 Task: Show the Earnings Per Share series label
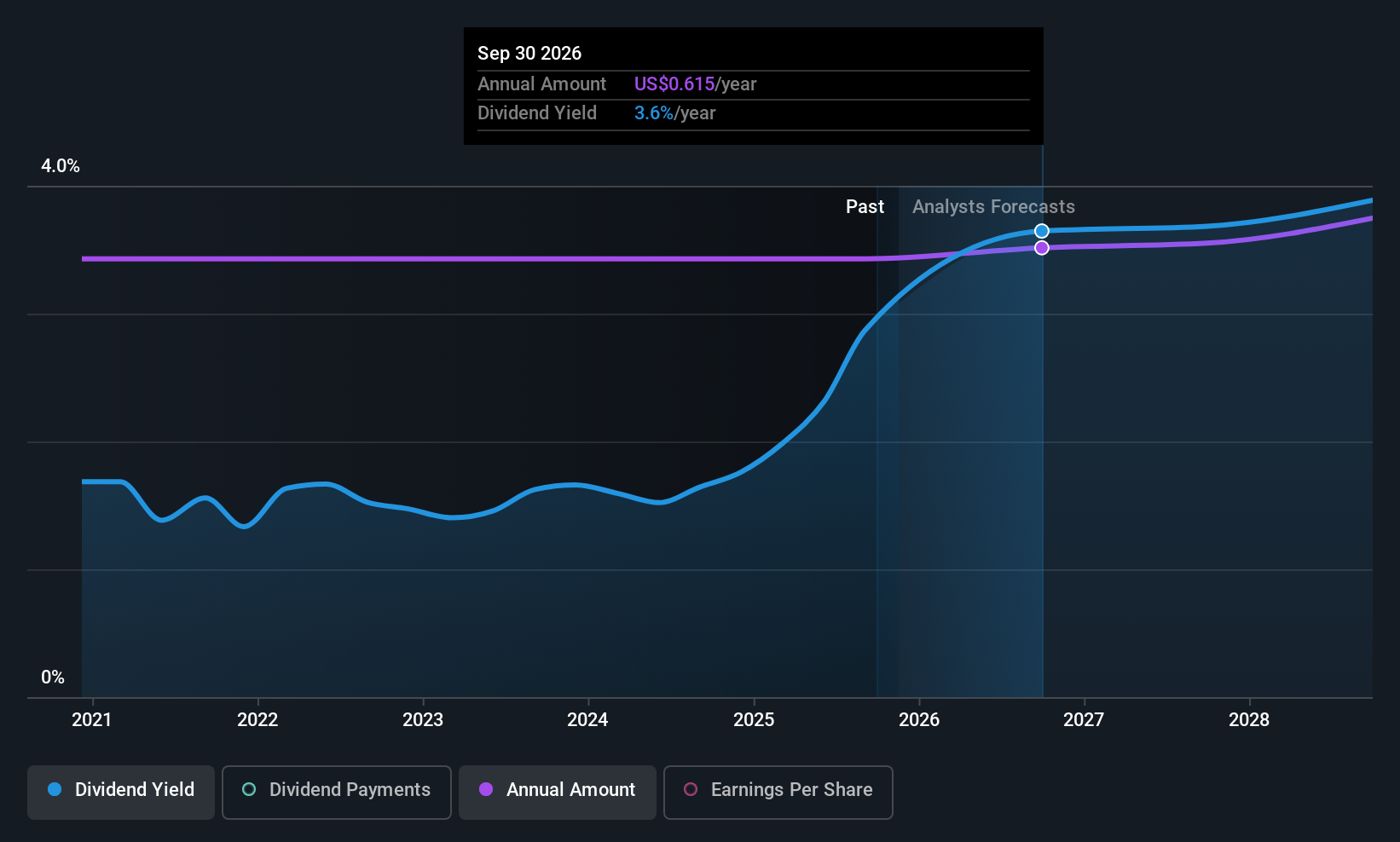791,790
